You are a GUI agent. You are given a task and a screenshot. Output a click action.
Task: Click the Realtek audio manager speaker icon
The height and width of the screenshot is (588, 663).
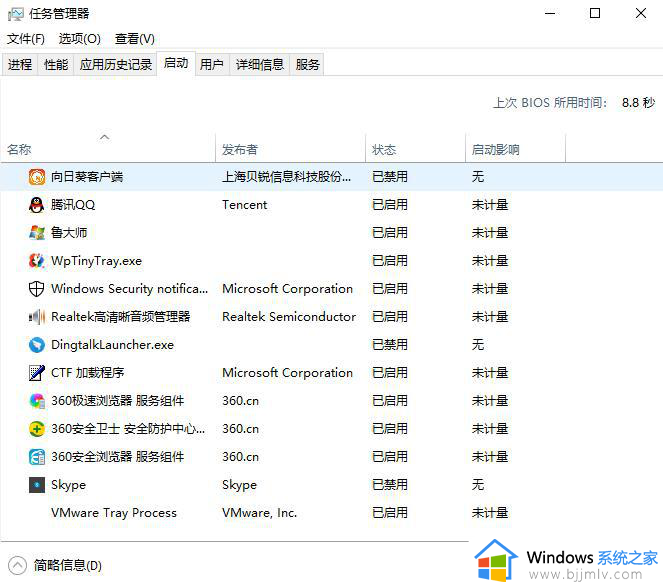[x=37, y=317]
